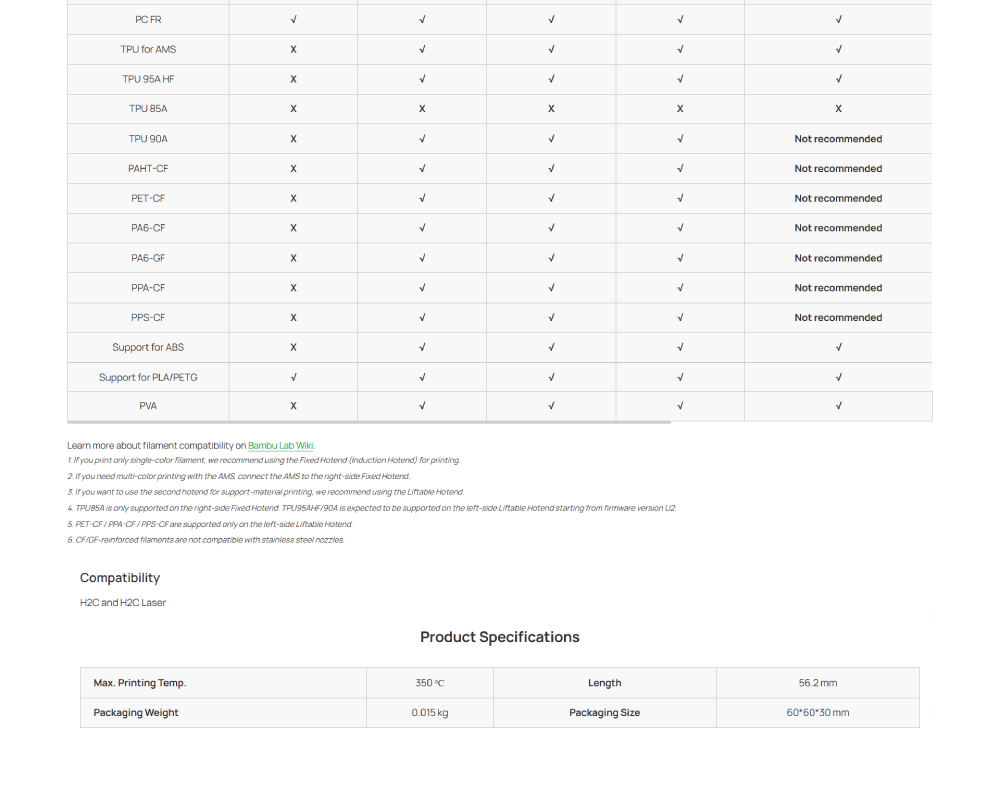The height and width of the screenshot is (786, 1000).
Task: Select the 'Support for ABS' row label
Action: click(148, 347)
